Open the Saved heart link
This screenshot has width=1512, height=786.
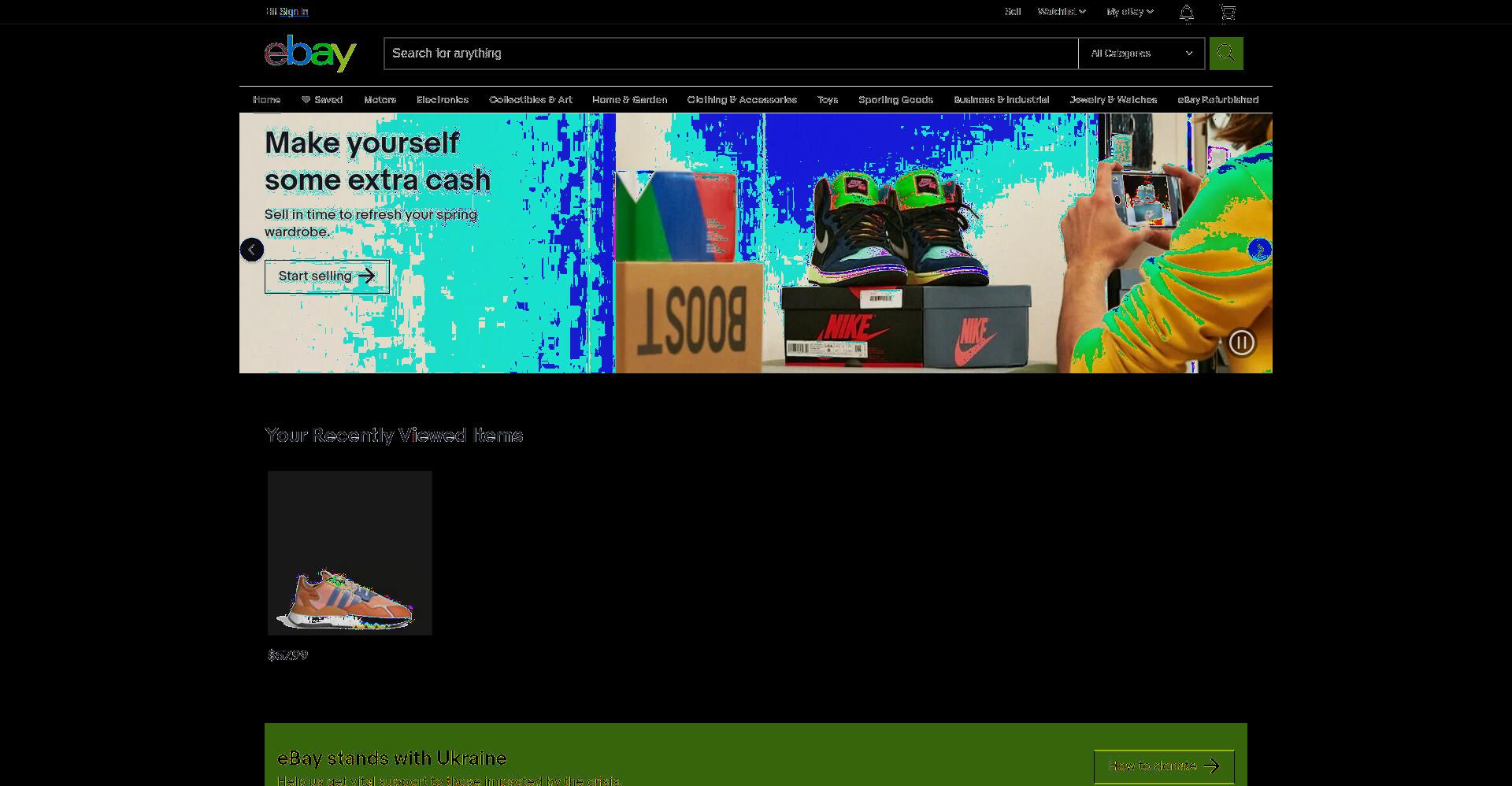click(x=322, y=100)
